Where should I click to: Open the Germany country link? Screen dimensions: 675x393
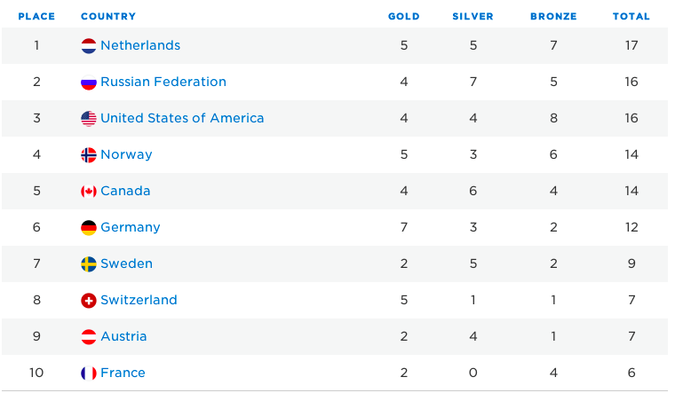click(x=130, y=227)
